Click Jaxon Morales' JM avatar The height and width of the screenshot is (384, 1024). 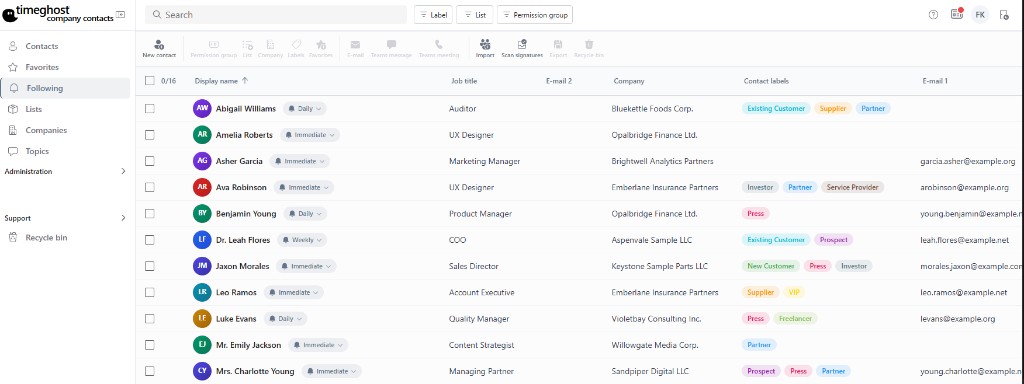pyautogui.click(x=202, y=266)
